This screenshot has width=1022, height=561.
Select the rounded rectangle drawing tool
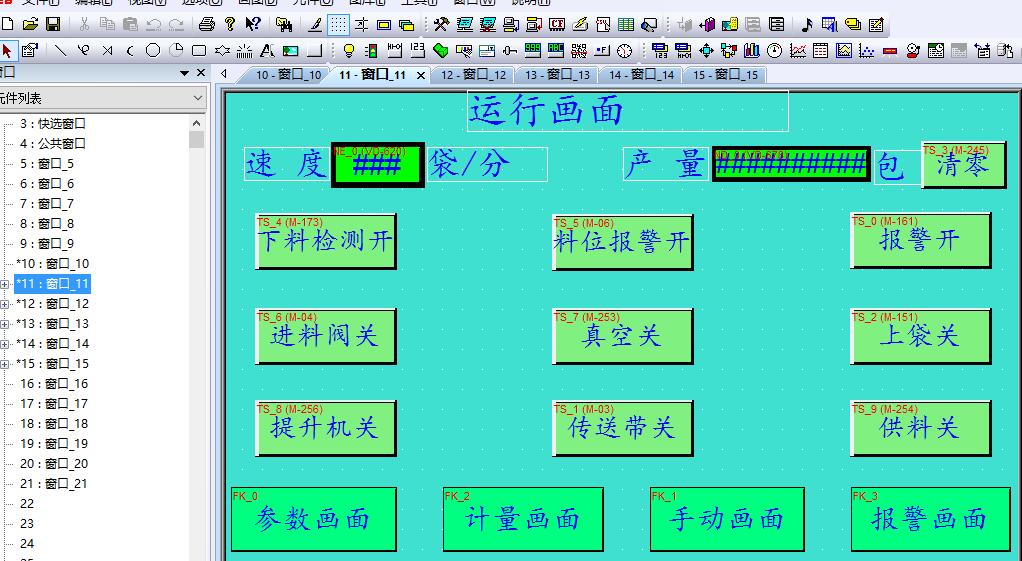pyautogui.click(x=198, y=50)
